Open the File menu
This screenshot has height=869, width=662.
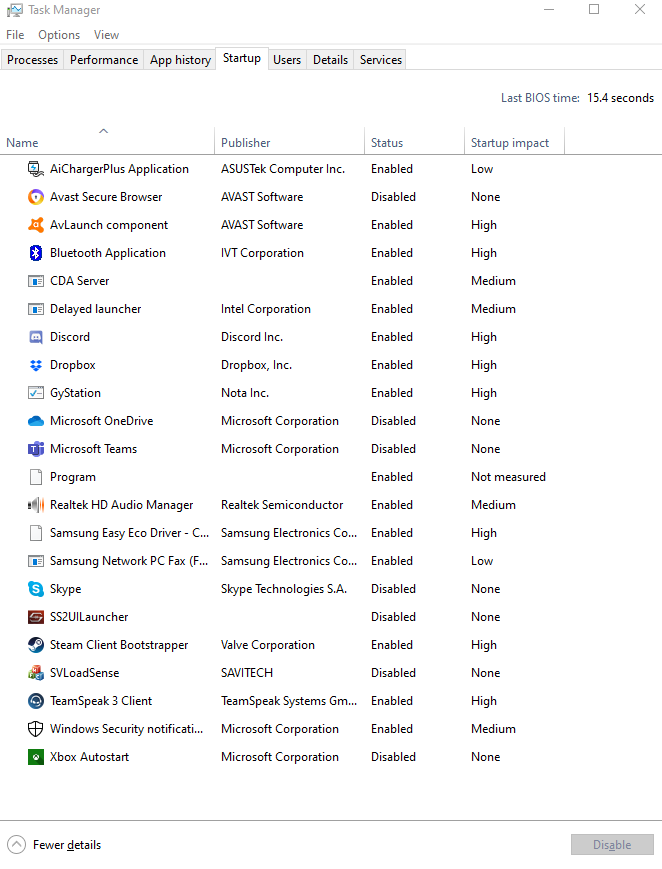[15, 35]
